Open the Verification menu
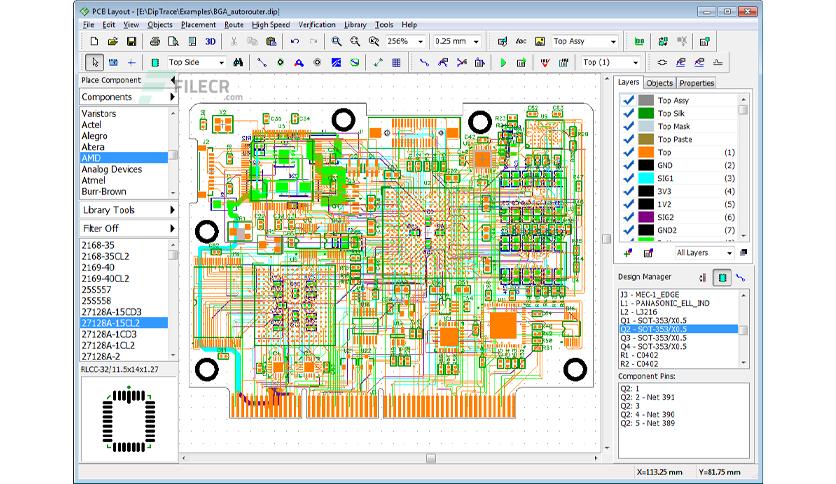 317,25
